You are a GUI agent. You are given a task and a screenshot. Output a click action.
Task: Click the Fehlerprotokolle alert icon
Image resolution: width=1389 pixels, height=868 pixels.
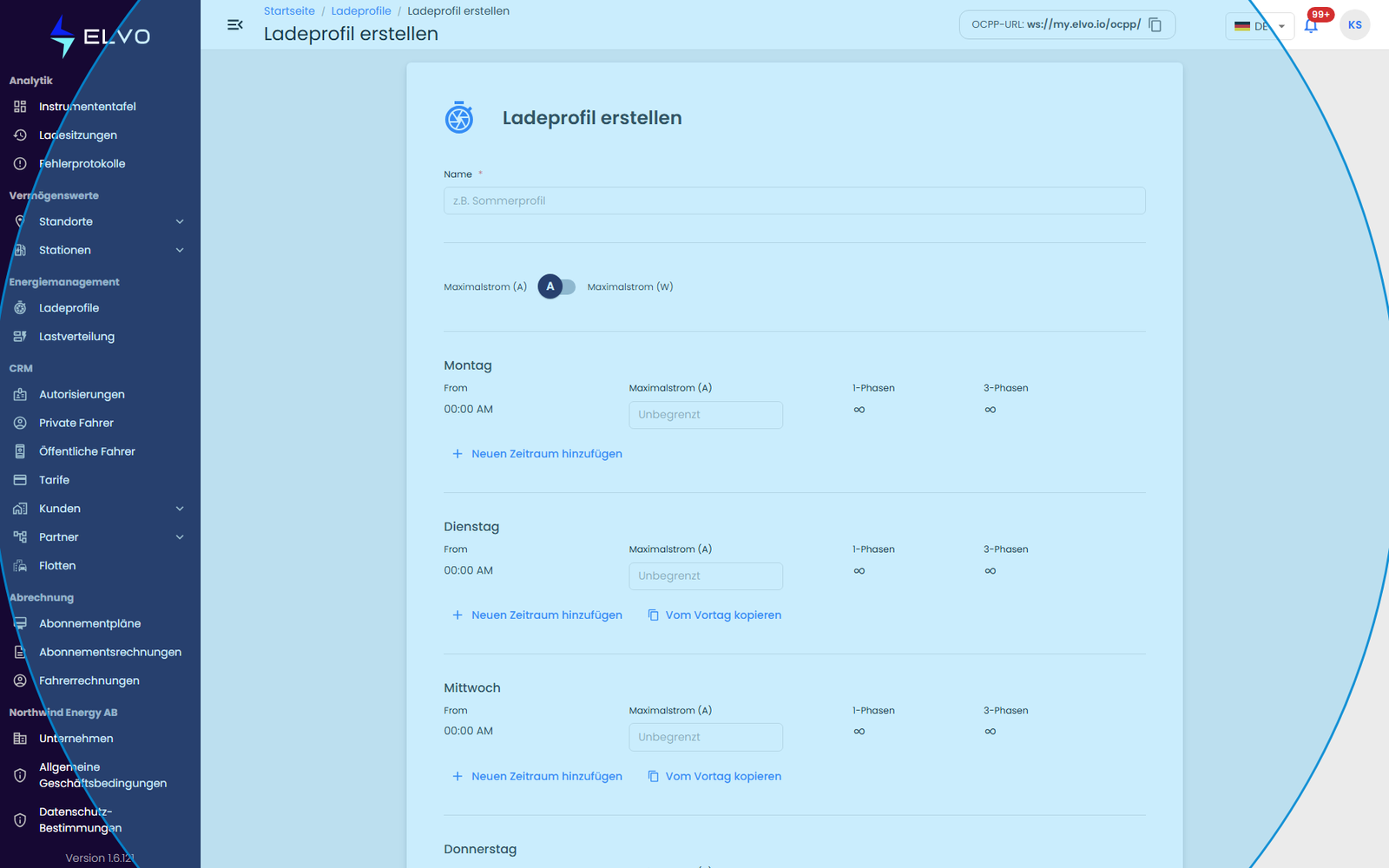(x=20, y=164)
